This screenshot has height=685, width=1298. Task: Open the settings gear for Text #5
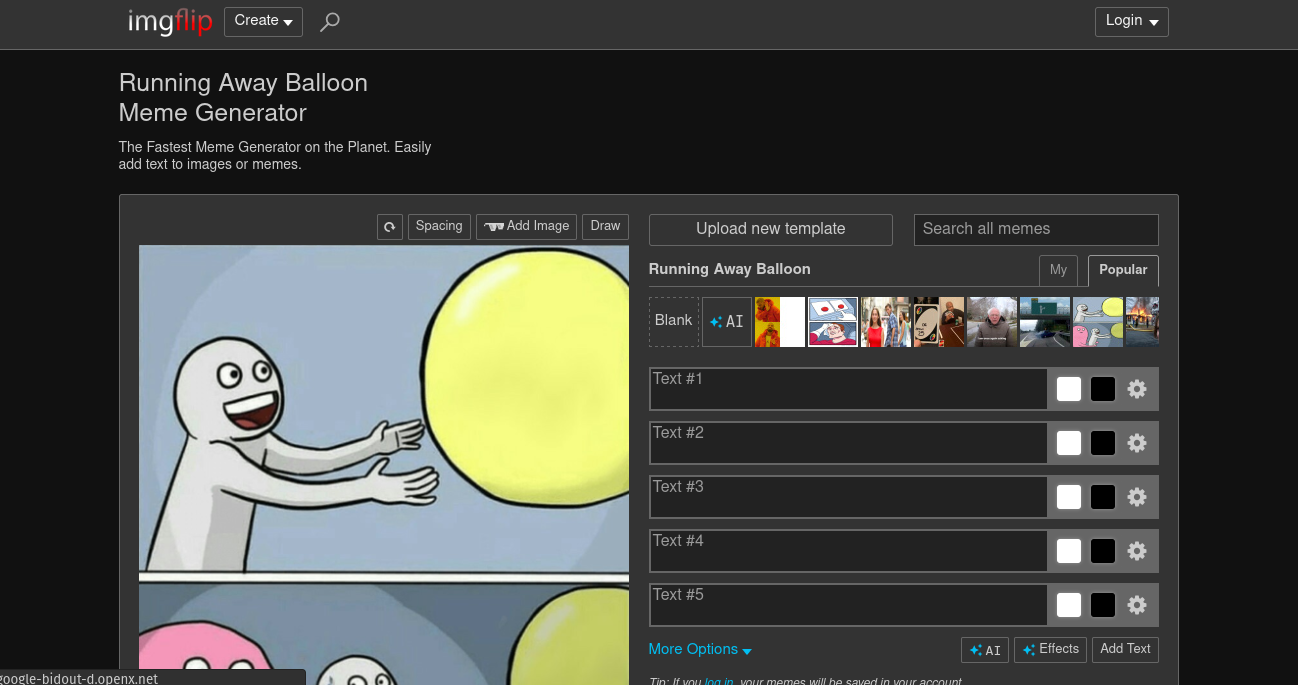point(1137,605)
